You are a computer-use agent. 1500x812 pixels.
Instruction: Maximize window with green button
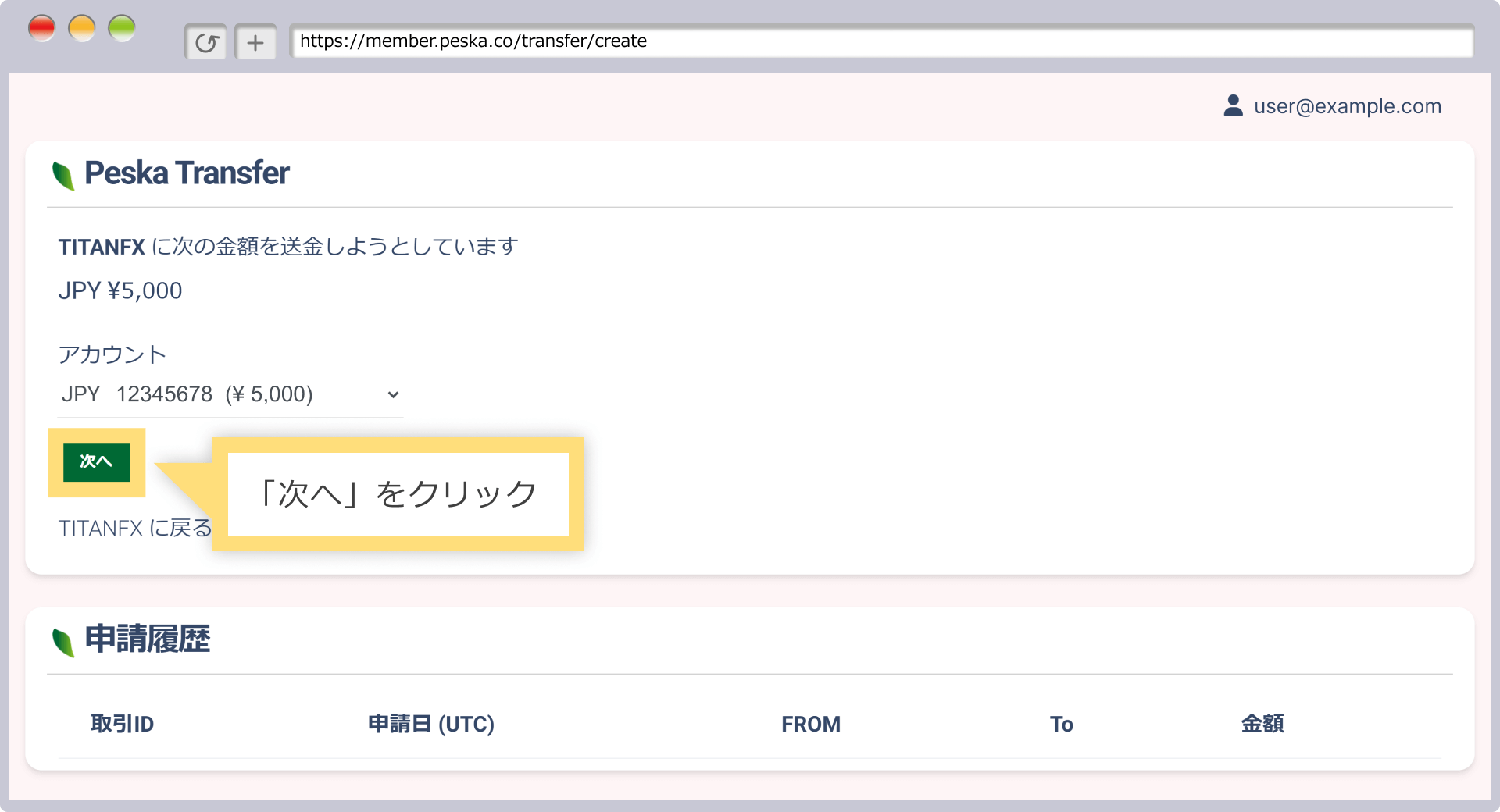tap(122, 29)
